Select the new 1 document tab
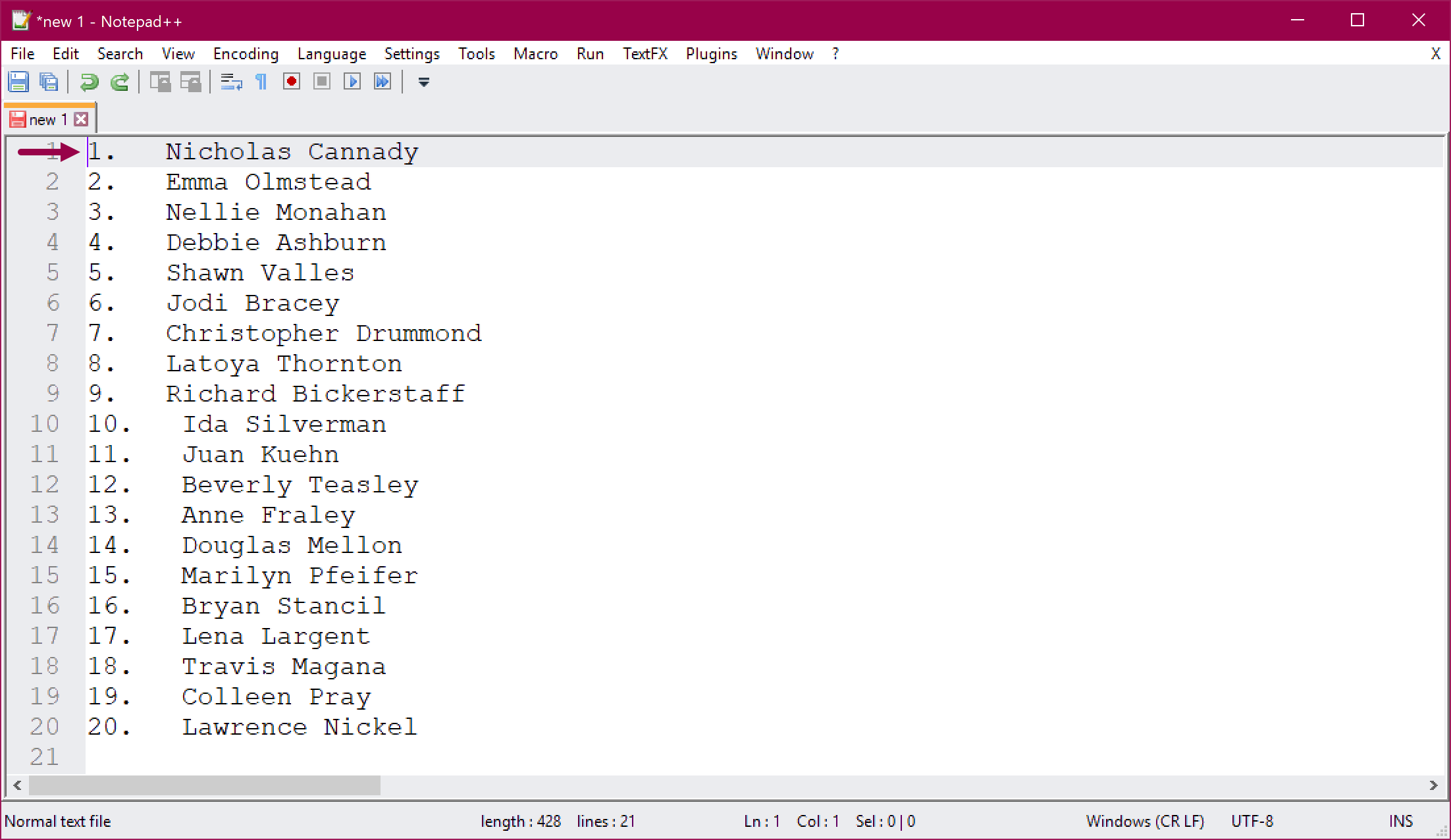The width and height of the screenshot is (1451, 840). [x=47, y=119]
